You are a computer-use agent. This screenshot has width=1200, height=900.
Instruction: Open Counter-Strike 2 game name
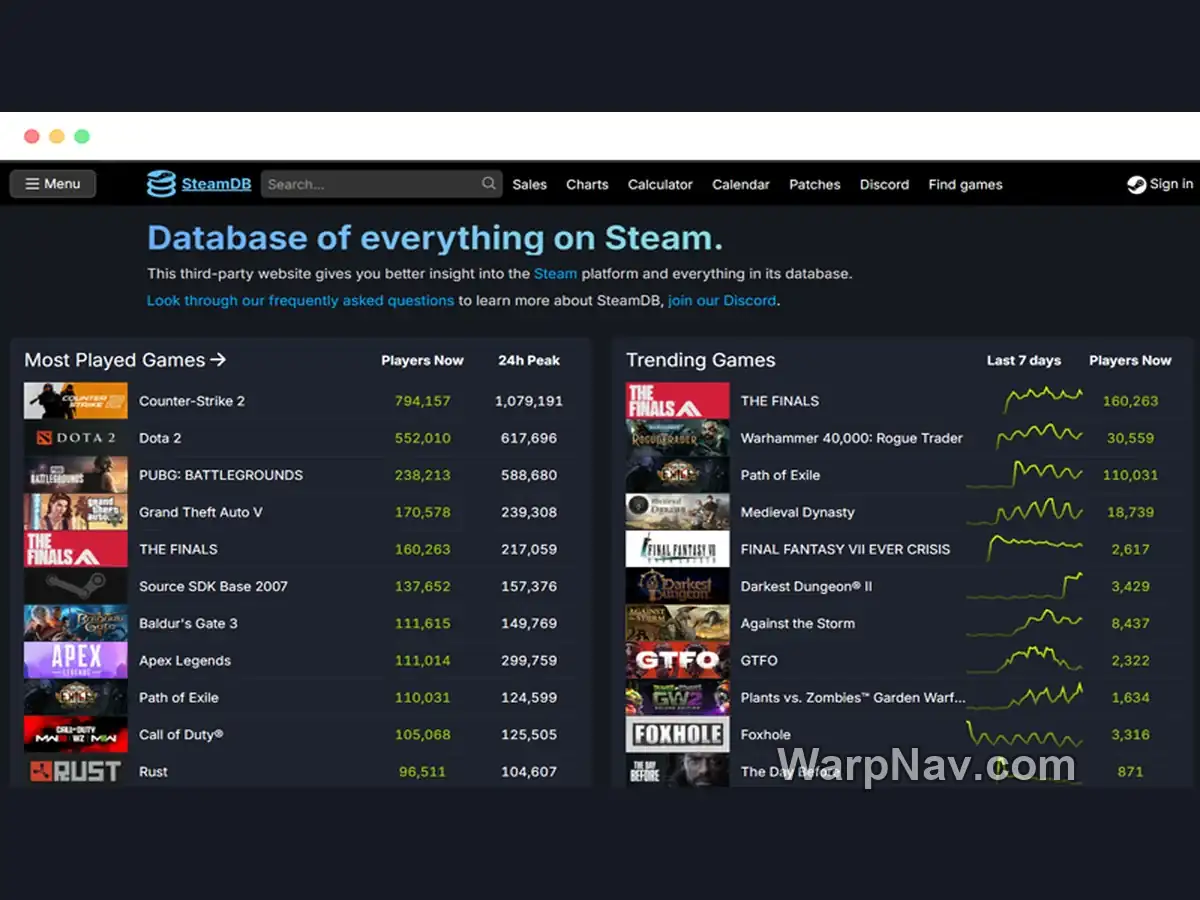[192, 401]
